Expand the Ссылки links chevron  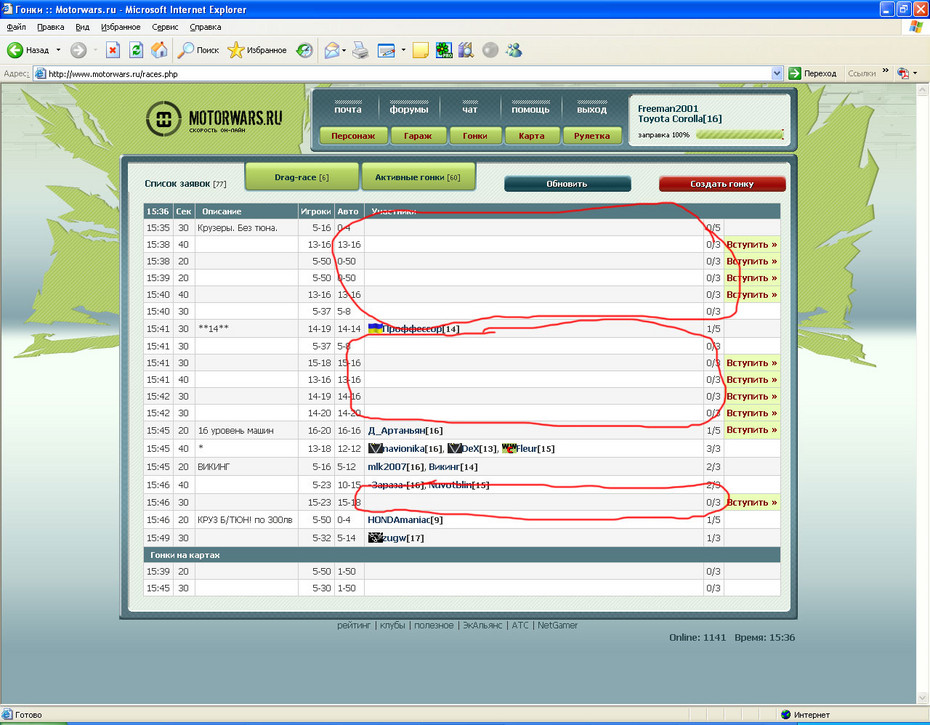tap(886, 71)
